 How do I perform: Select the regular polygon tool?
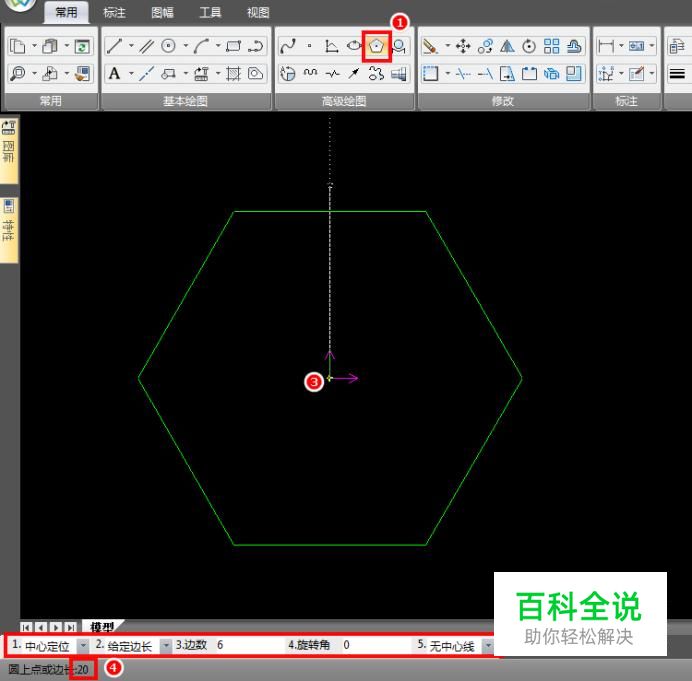(x=377, y=46)
